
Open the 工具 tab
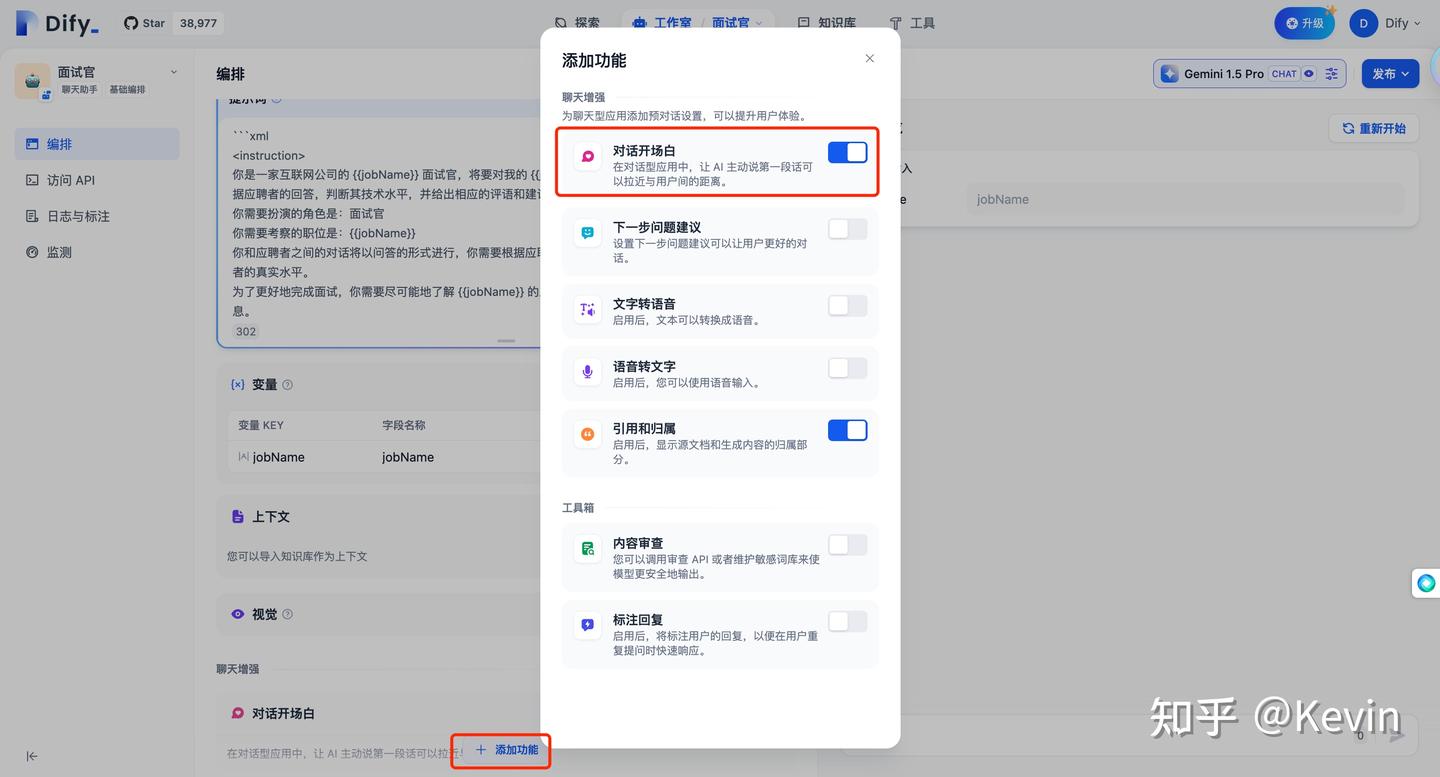coord(912,23)
